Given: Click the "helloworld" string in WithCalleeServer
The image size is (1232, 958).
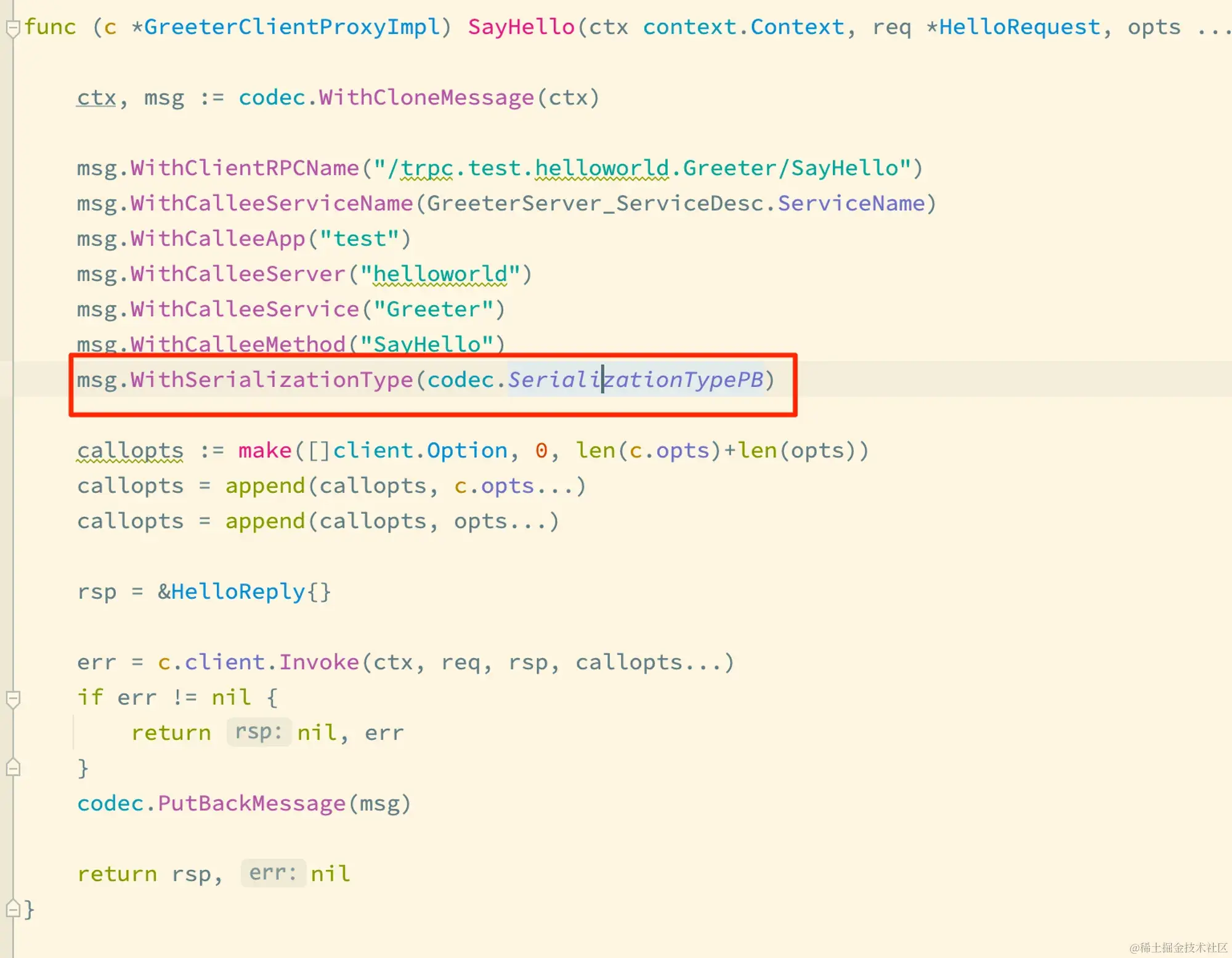Looking at the screenshot, I should [440, 274].
